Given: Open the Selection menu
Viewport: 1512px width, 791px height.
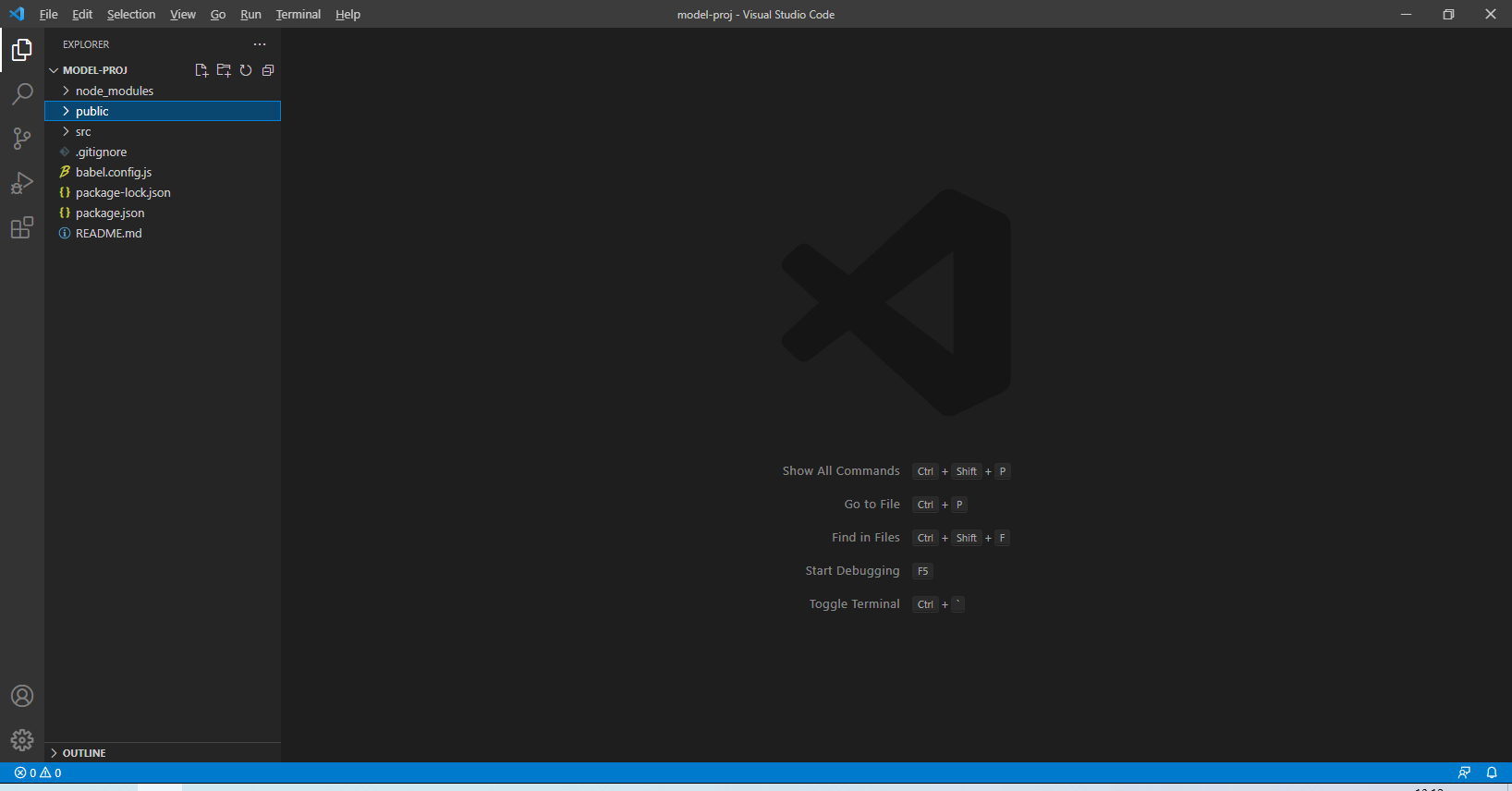Looking at the screenshot, I should coord(131,14).
